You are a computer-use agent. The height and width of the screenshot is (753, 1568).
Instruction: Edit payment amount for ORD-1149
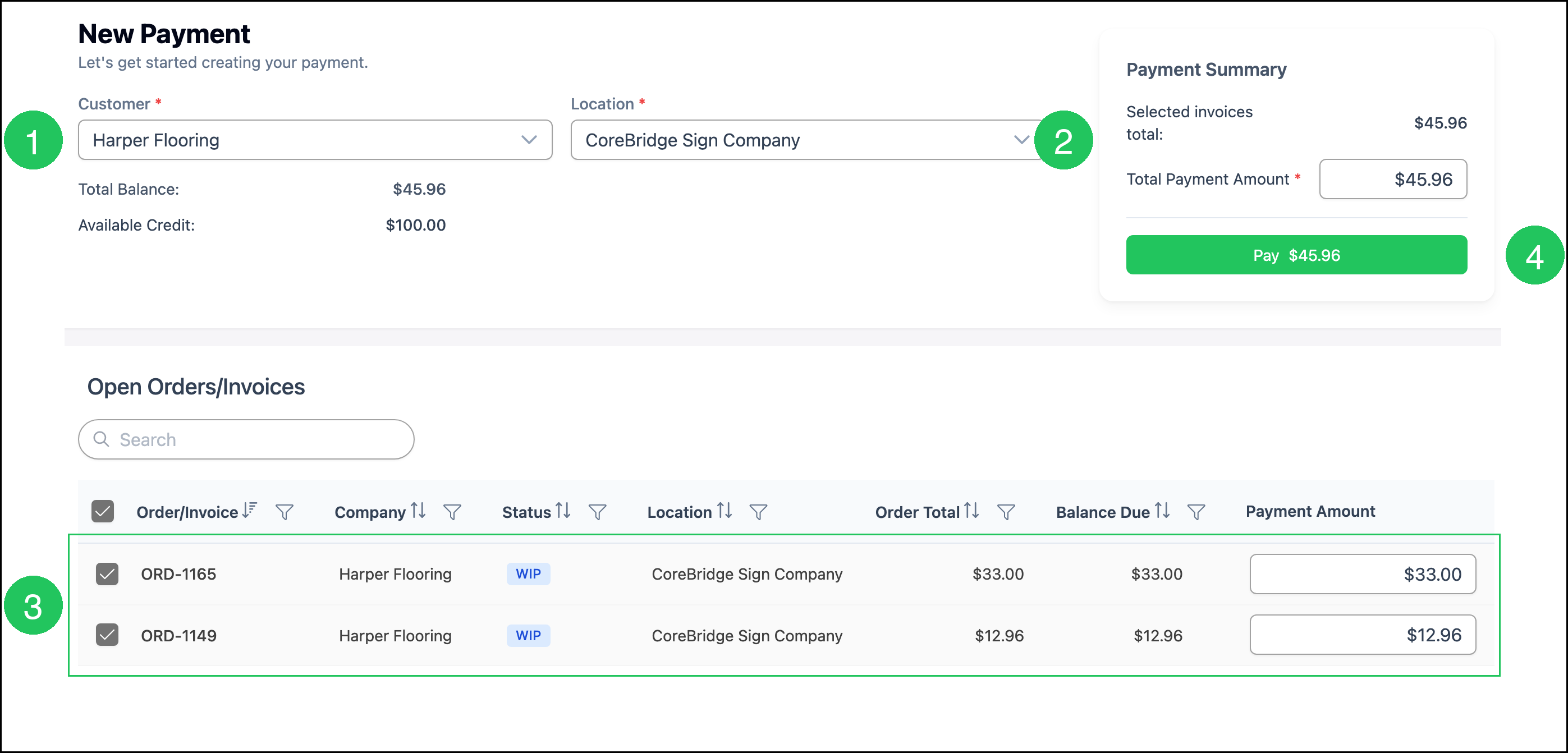1362,635
